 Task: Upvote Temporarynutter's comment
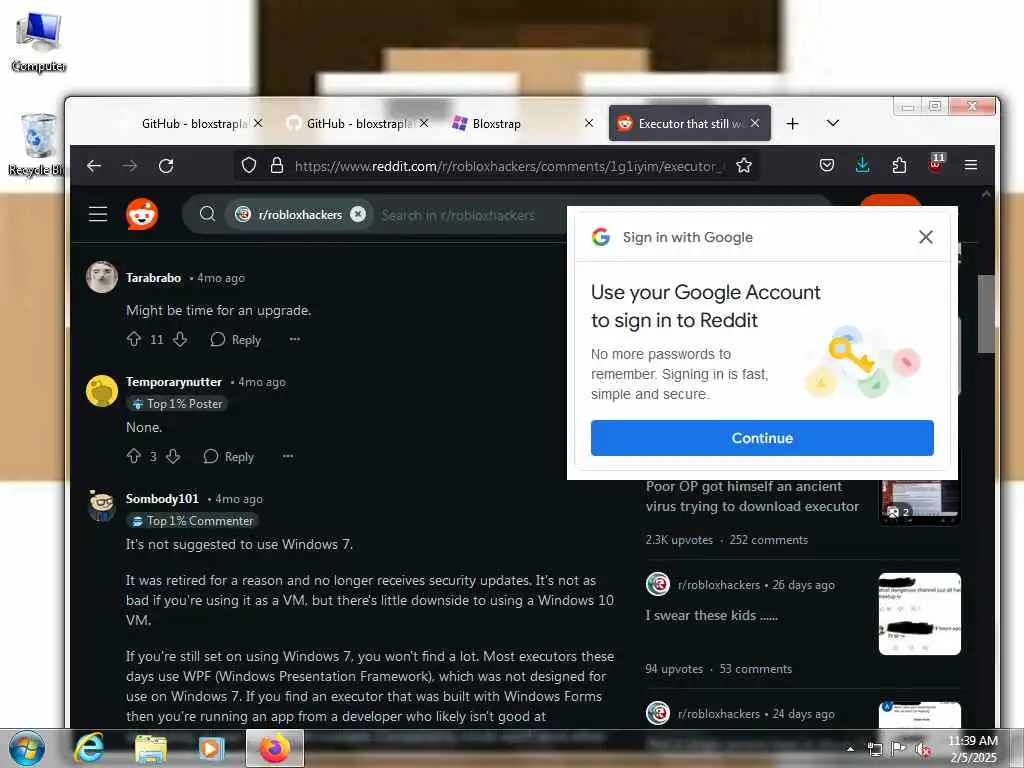pos(134,456)
